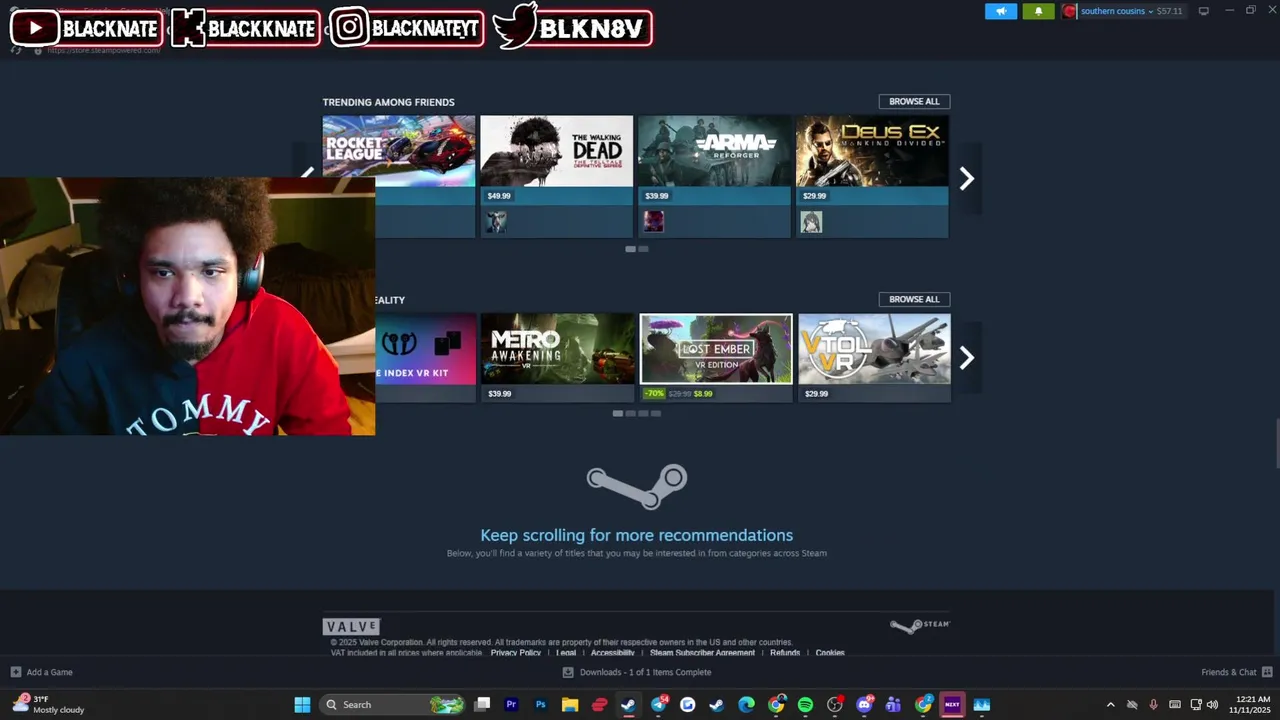Open the Refunds footer link
Viewport: 1280px width, 720px height.
click(x=785, y=653)
